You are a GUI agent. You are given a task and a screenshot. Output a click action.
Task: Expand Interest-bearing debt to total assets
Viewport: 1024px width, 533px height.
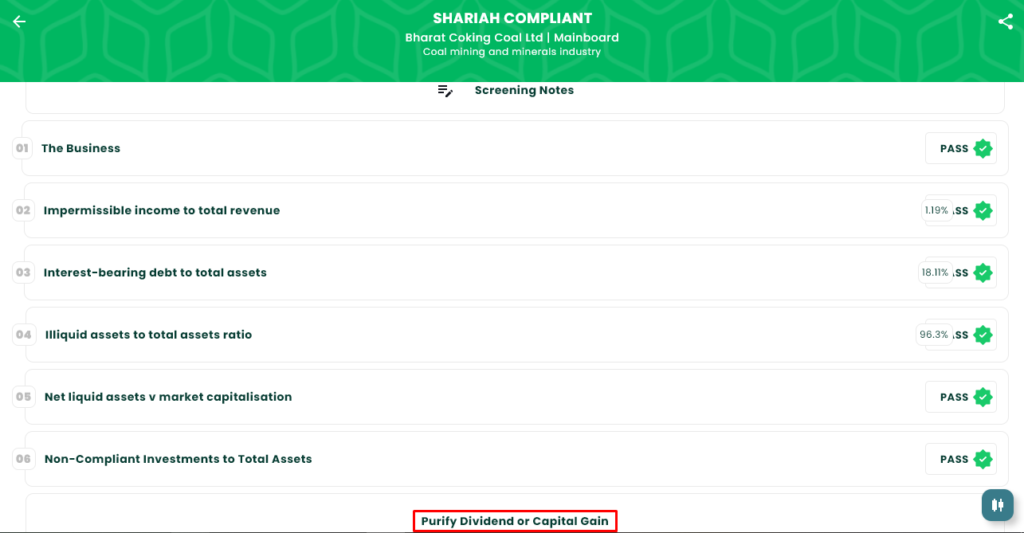155,273
